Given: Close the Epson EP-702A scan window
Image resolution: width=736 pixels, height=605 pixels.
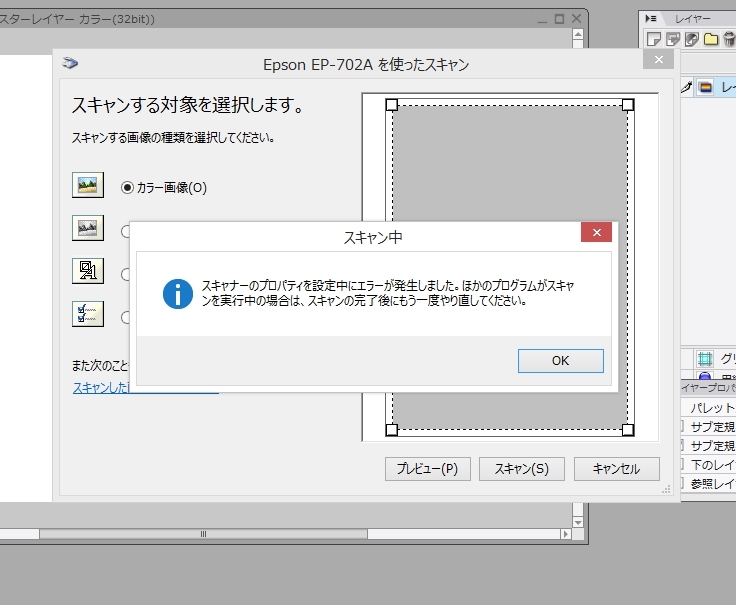Looking at the screenshot, I should (x=659, y=60).
